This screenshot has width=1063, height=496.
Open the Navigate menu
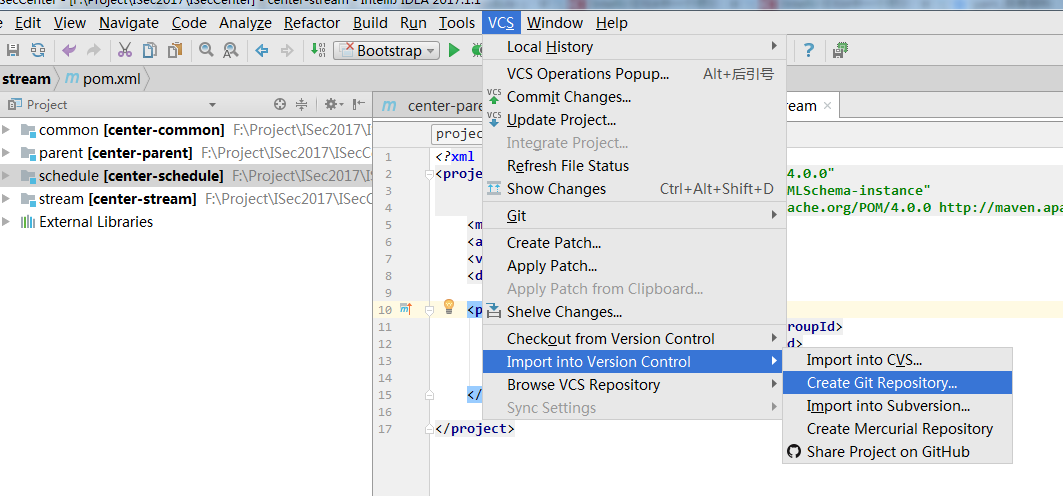tap(129, 23)
